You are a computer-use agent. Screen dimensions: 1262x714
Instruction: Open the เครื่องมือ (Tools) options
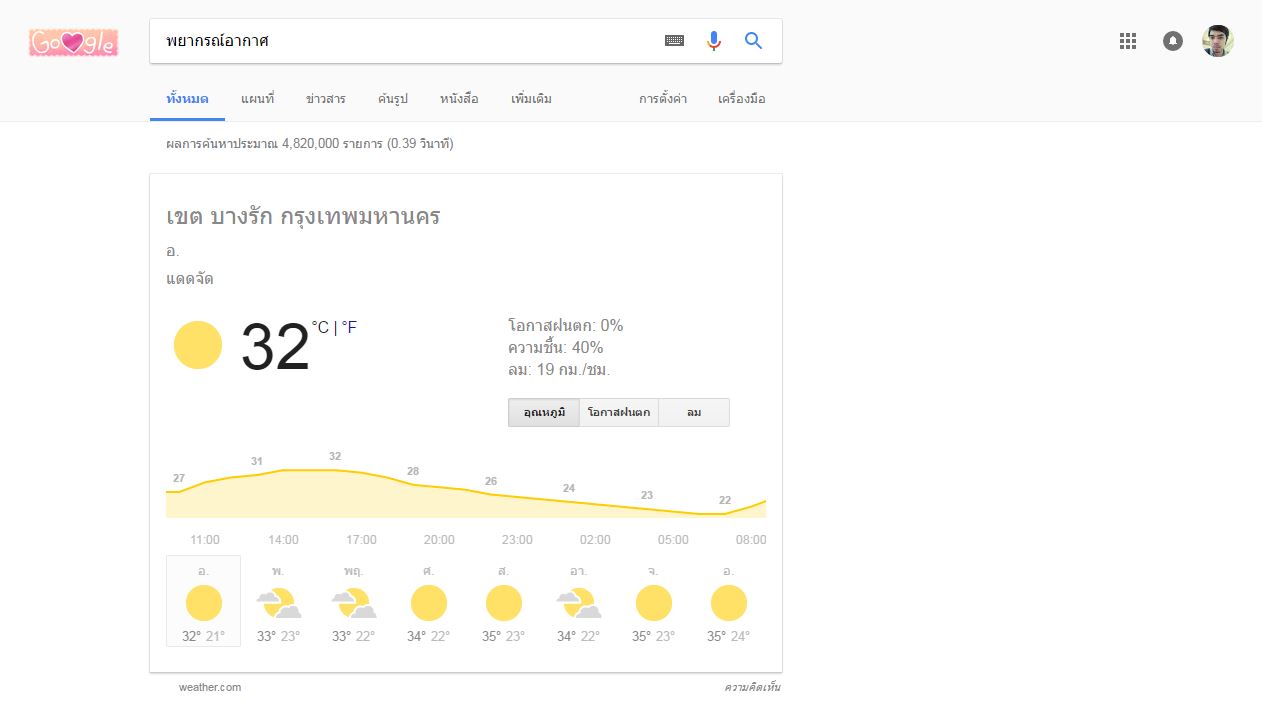click(741, 99)
